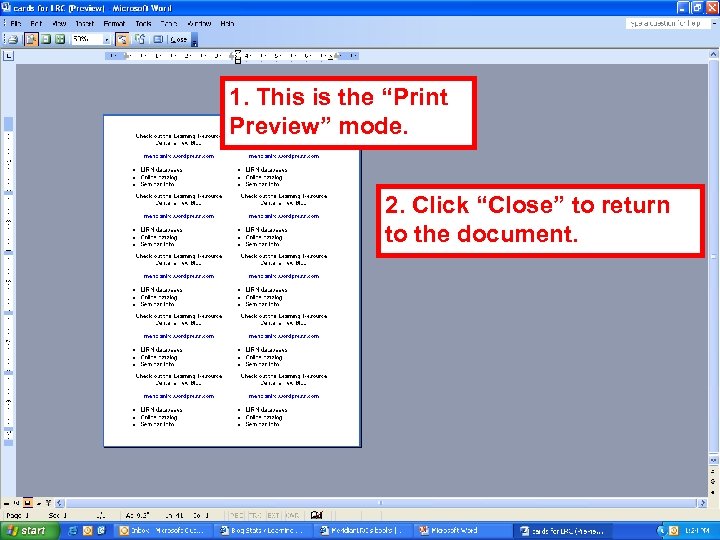Click the Next Page double-arrow button

coord(713,492)
